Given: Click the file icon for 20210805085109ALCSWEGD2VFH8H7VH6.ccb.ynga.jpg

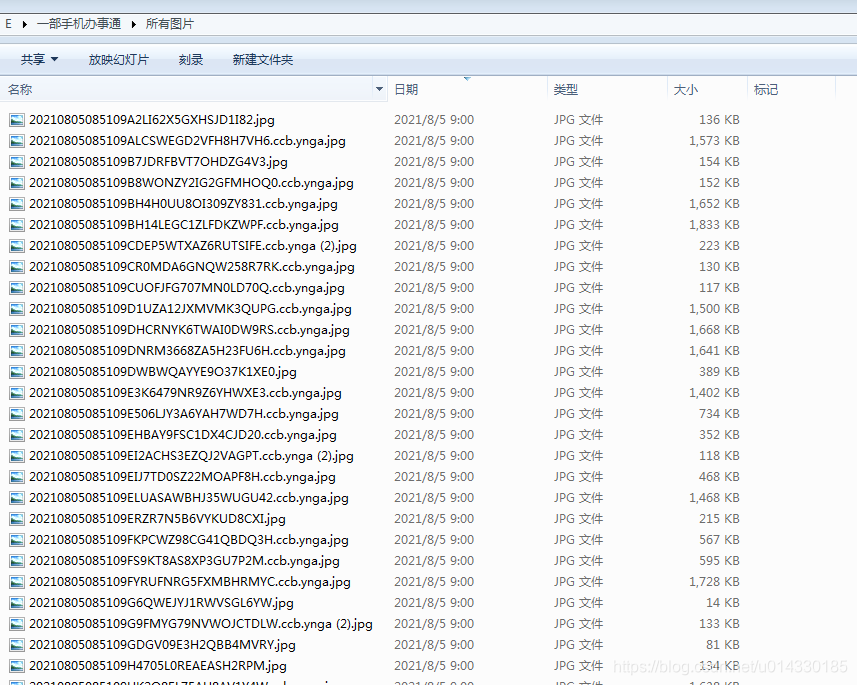Looking at the screenshot, I should (x=17, y=140).
